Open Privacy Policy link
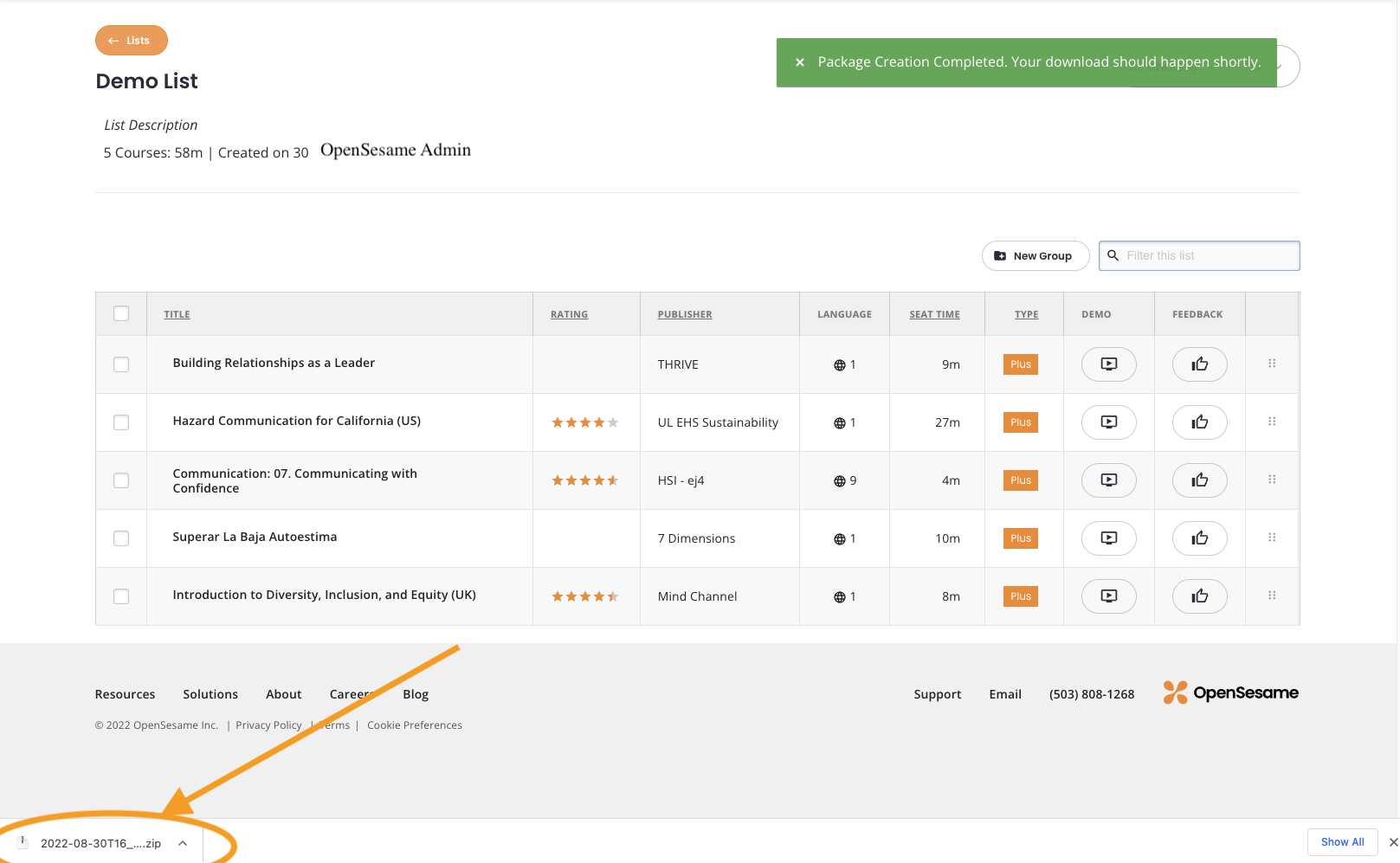The image size is (1400, 863). coord(268,725)
